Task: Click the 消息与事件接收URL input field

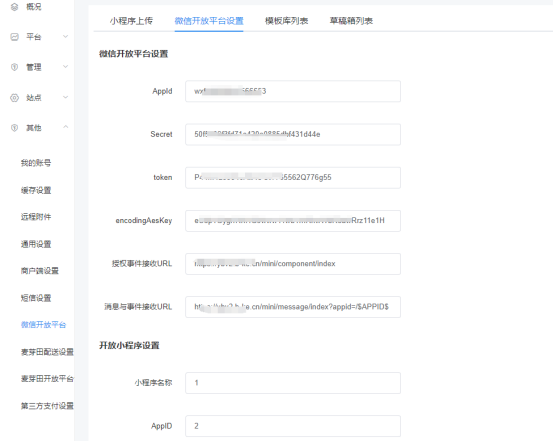Action: coord(293,307)
